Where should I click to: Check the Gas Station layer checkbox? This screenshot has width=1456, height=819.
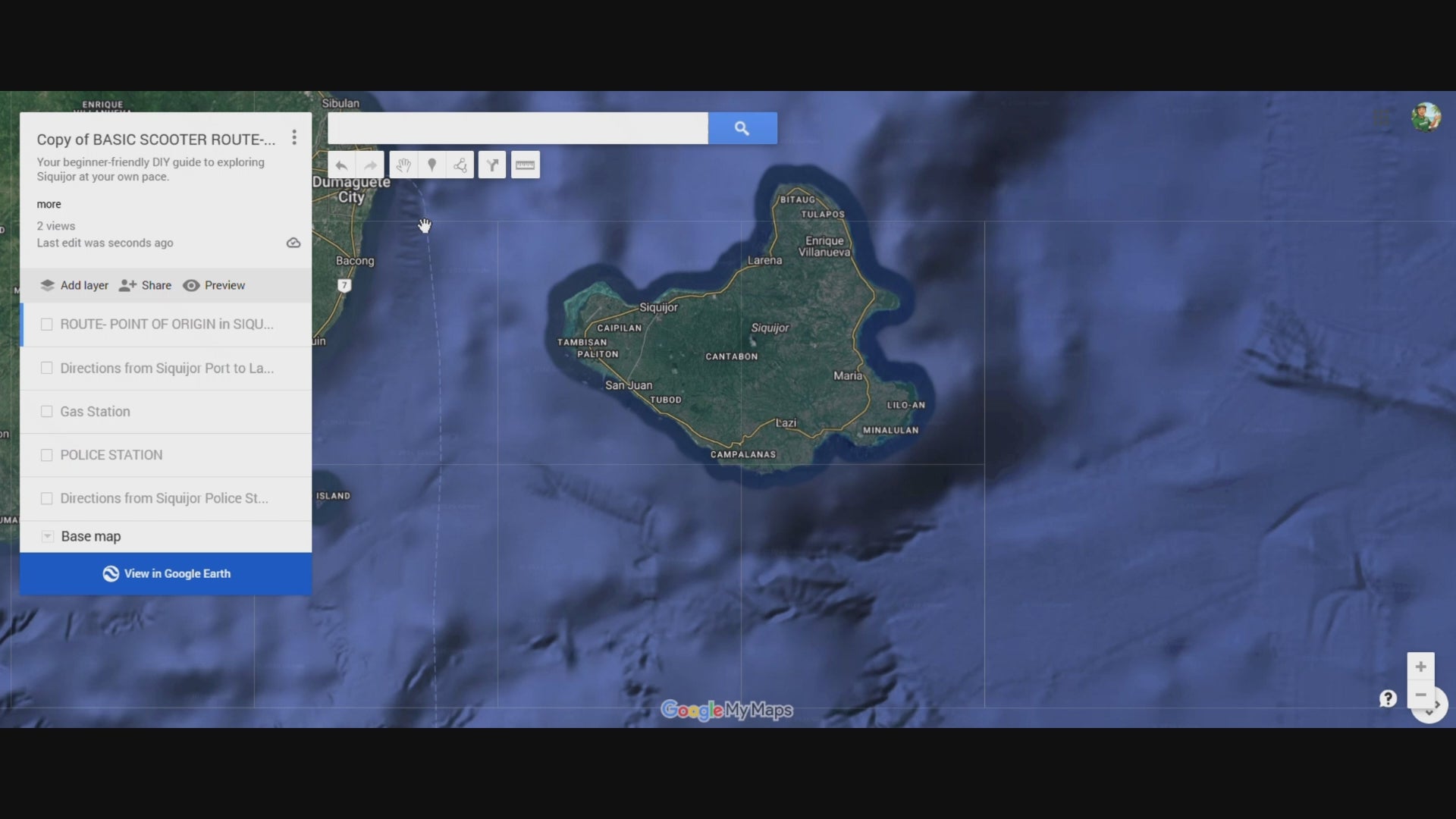pos(46,412)
